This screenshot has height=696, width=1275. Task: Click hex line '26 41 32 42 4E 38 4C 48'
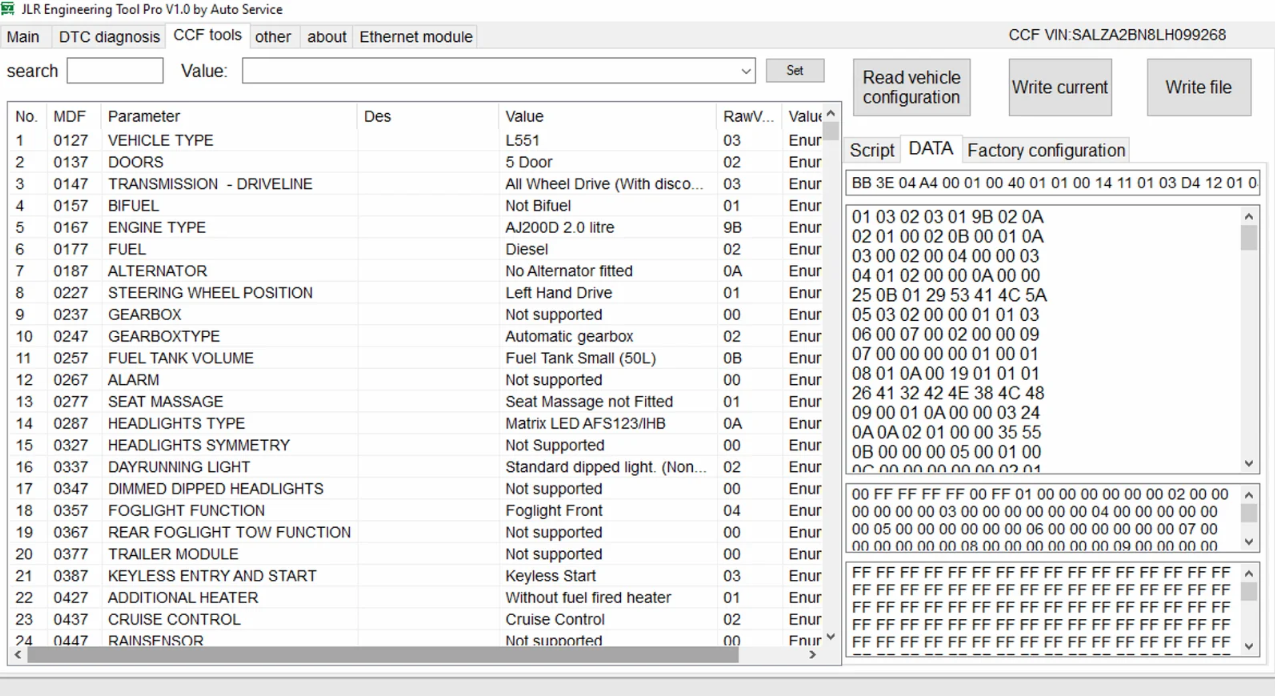(948, 393)
